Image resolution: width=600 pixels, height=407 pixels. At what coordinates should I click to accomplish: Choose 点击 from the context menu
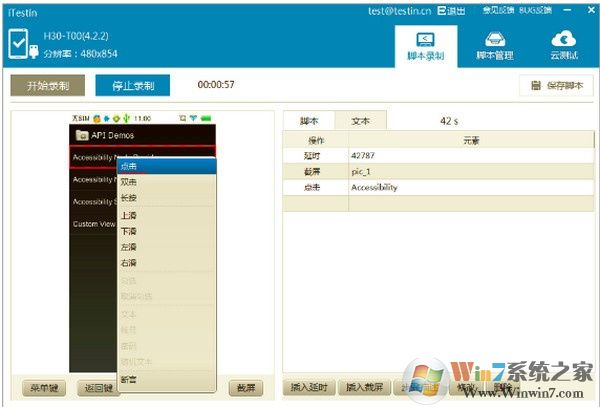[167, 166]
